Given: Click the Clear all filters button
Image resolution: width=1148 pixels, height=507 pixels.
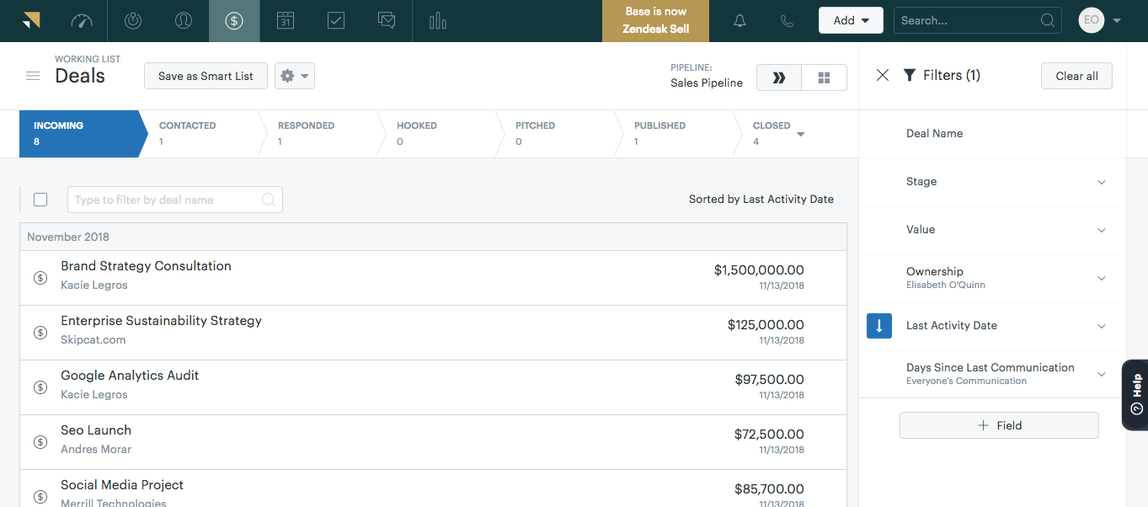Looking at the screenshot, I should coord(1076,76).
